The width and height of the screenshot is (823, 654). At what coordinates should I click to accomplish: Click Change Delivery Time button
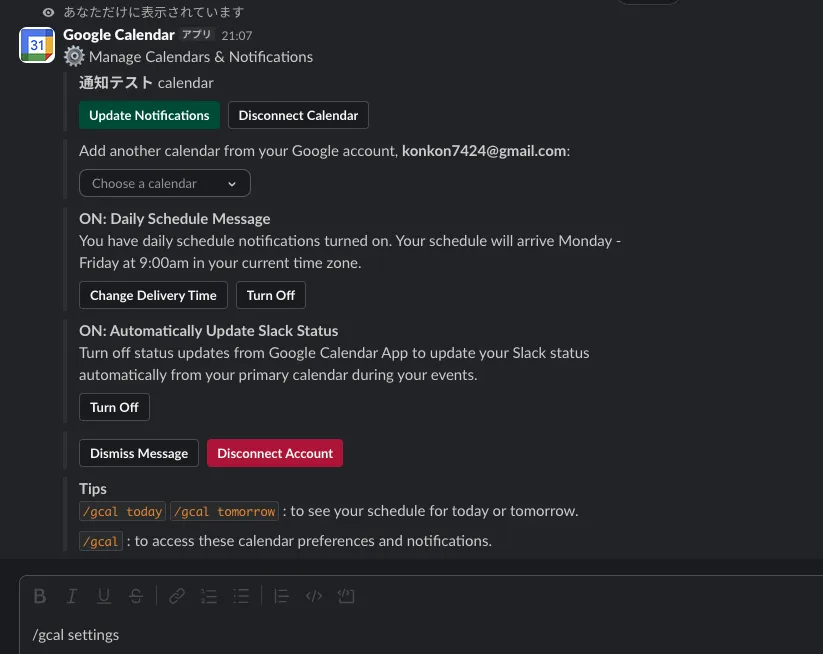[x=153, y=296]
